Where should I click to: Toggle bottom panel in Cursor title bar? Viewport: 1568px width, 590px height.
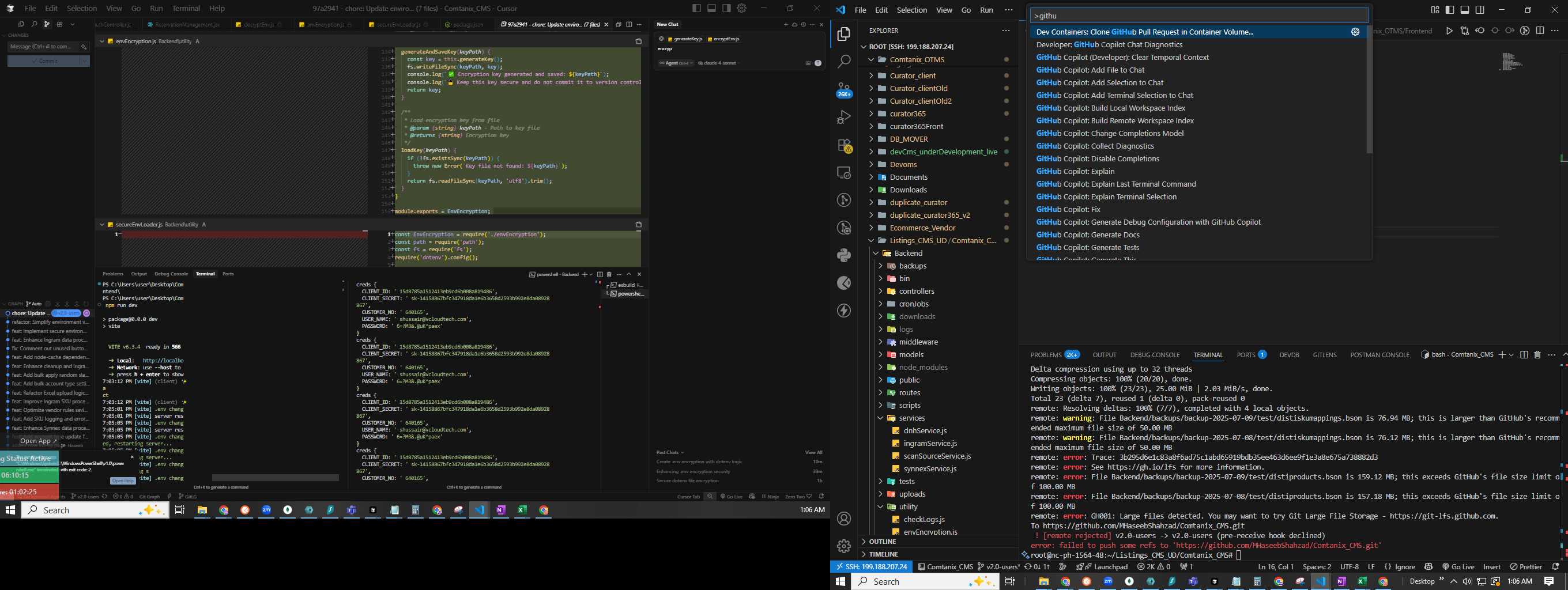click(711, 9)
